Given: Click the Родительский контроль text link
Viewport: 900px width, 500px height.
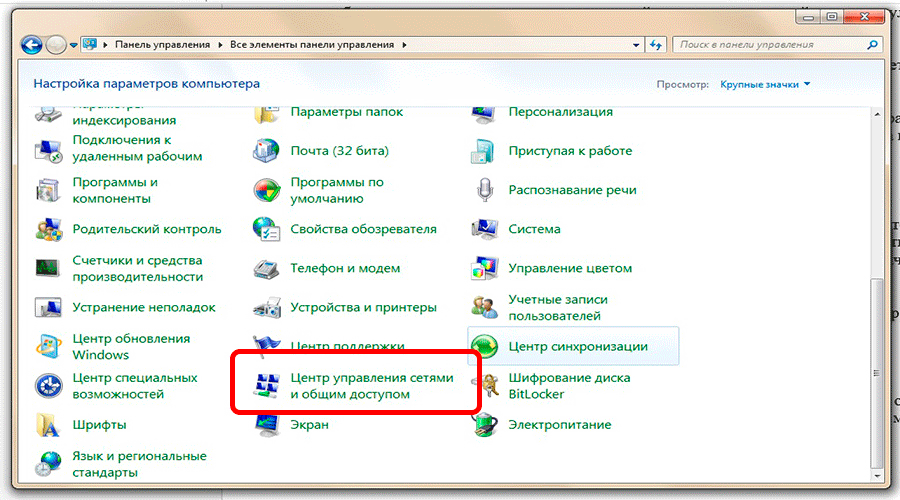Looking at the screenshot, I should 147,229.
